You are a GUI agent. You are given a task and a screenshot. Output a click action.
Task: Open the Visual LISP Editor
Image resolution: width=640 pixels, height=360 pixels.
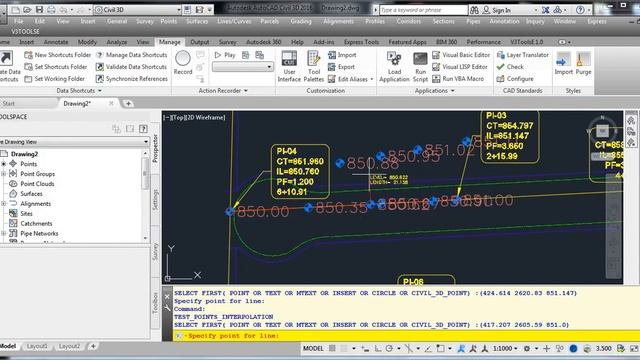pos(460,67)
